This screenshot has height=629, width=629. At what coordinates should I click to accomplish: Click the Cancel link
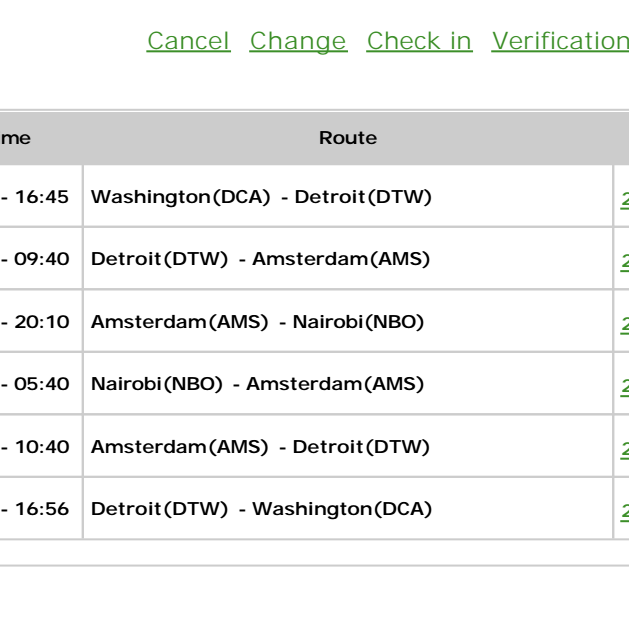[189, 41]
